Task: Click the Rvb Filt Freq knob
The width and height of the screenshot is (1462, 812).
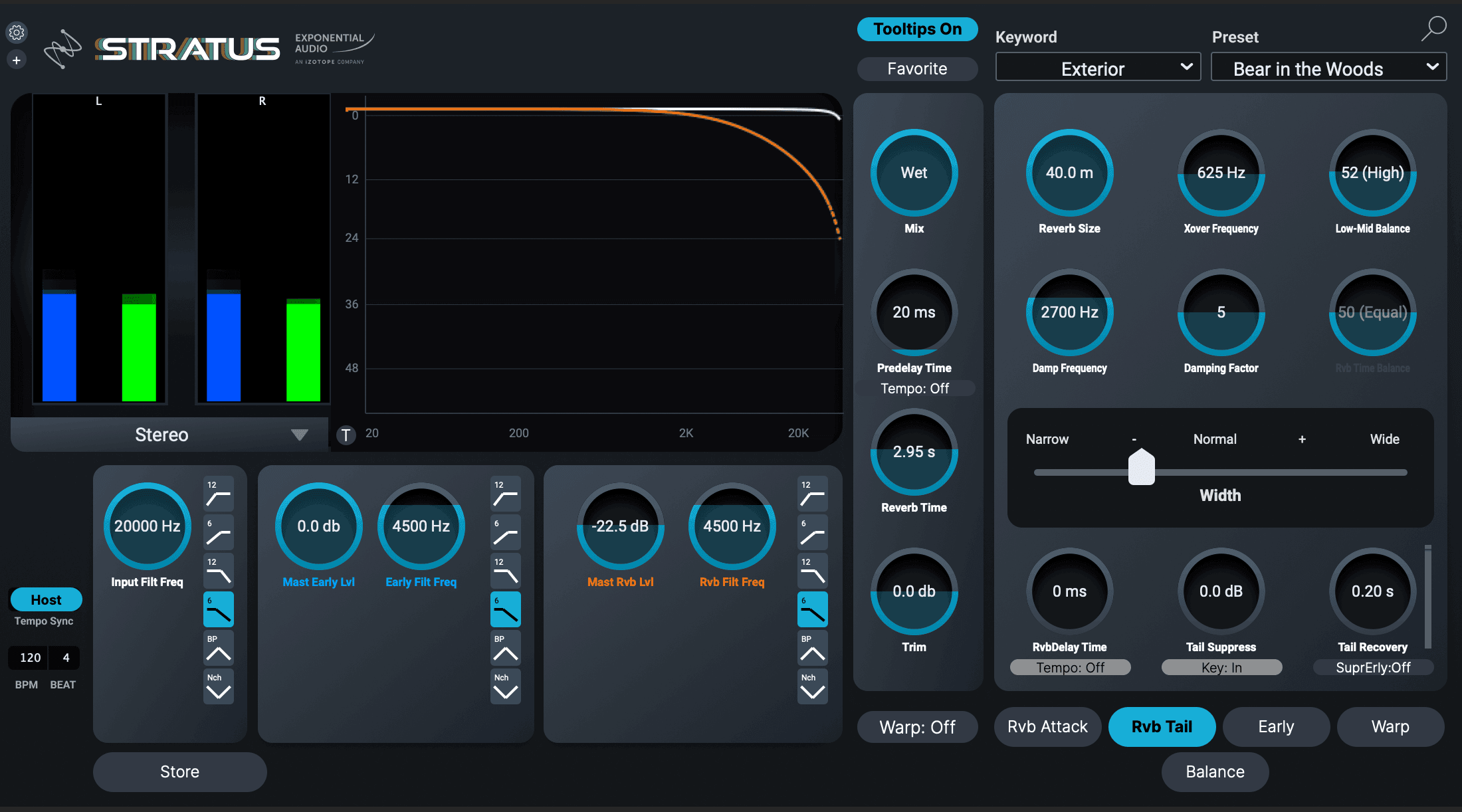Action: [732, 526]
